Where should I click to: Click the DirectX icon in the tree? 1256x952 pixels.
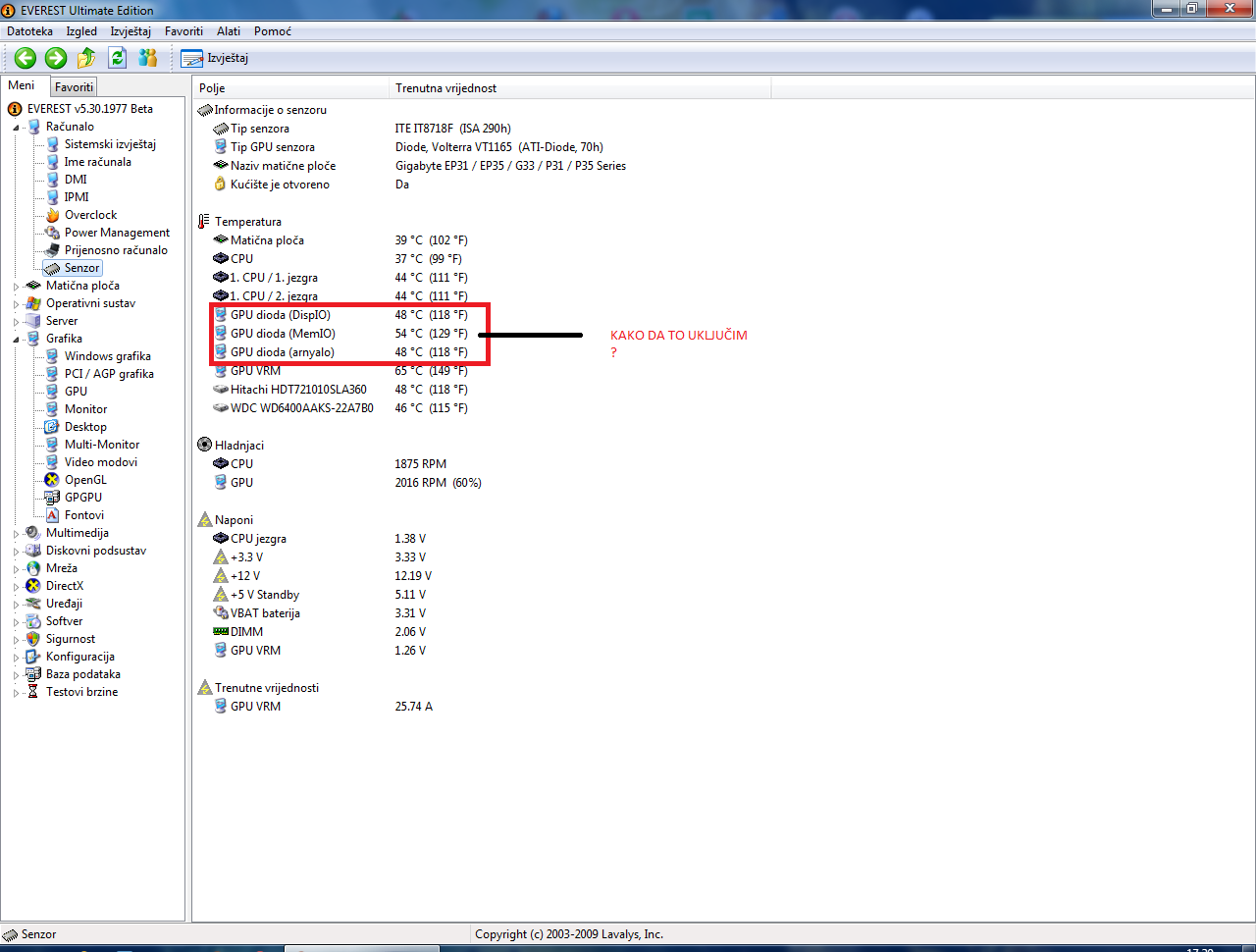tap(33, 586)
